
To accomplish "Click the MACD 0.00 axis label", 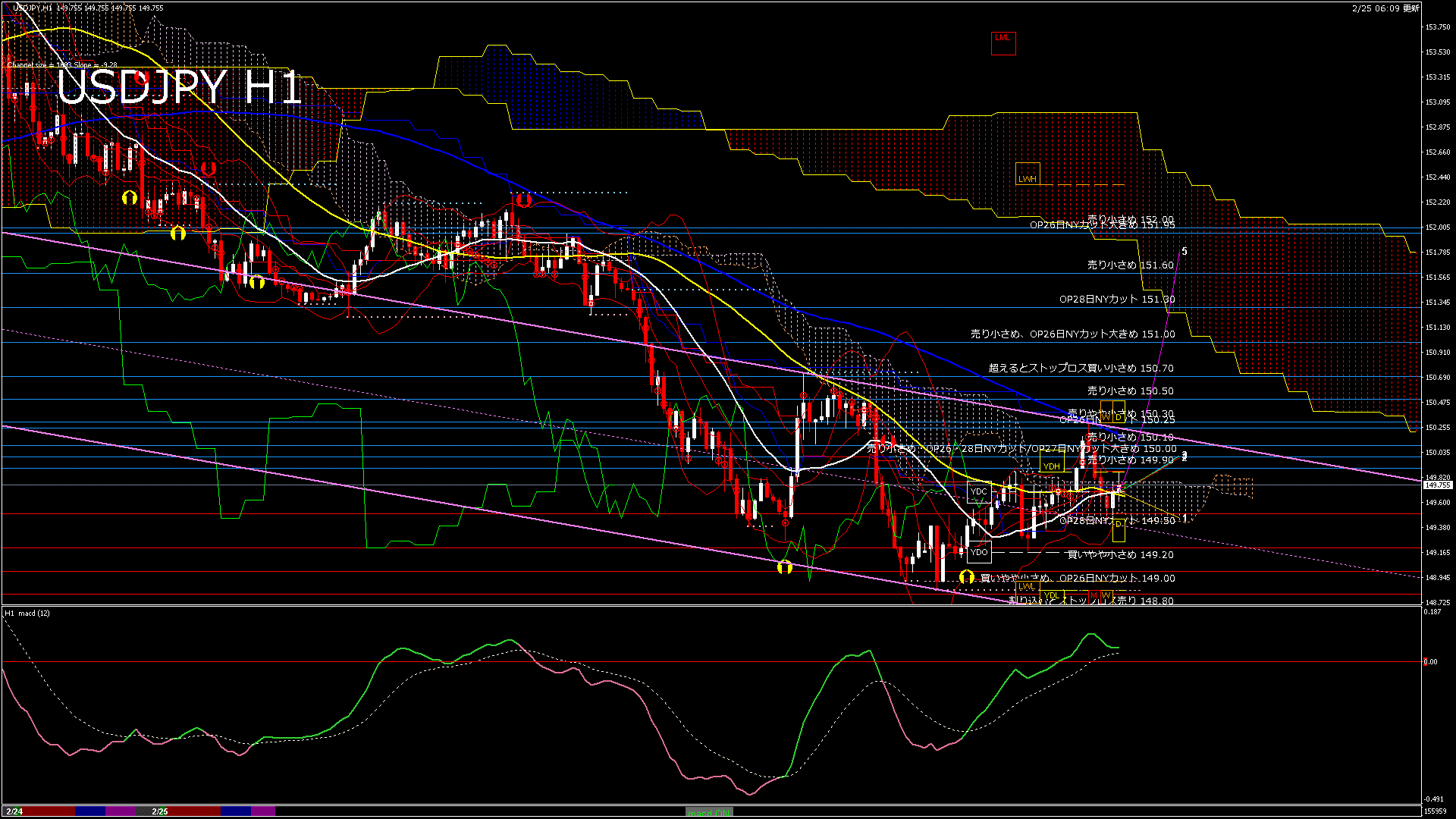I will 1430,662.
